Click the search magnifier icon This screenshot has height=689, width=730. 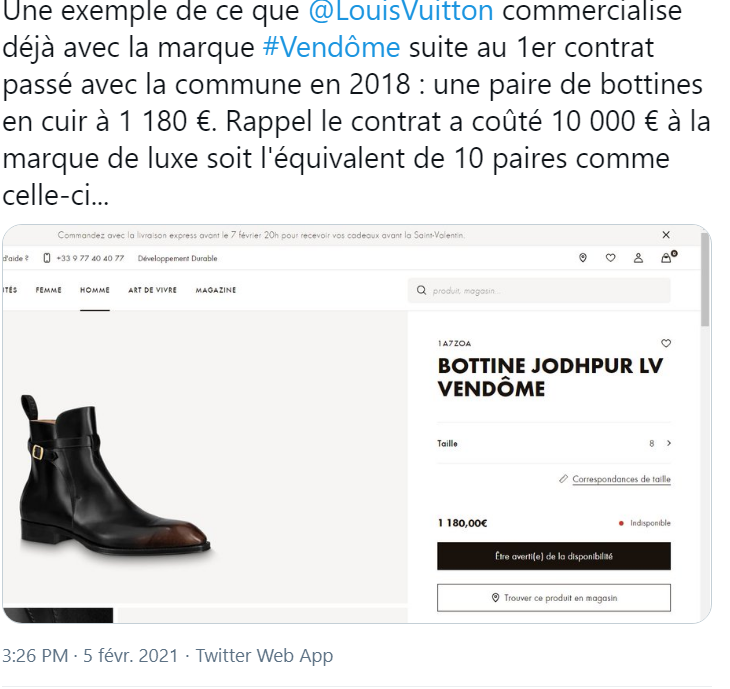[x=421, y=290]
